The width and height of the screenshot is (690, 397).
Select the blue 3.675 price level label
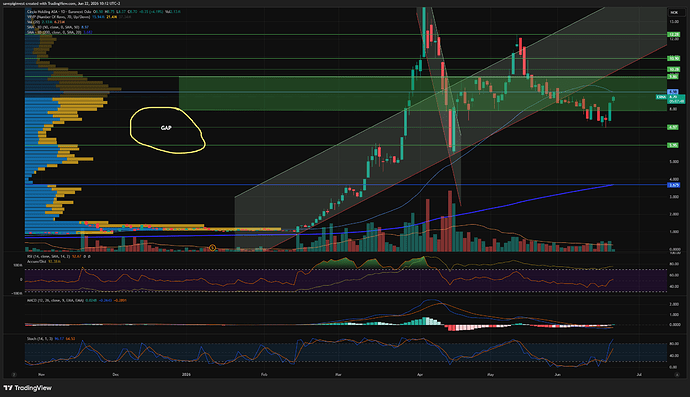674,185
